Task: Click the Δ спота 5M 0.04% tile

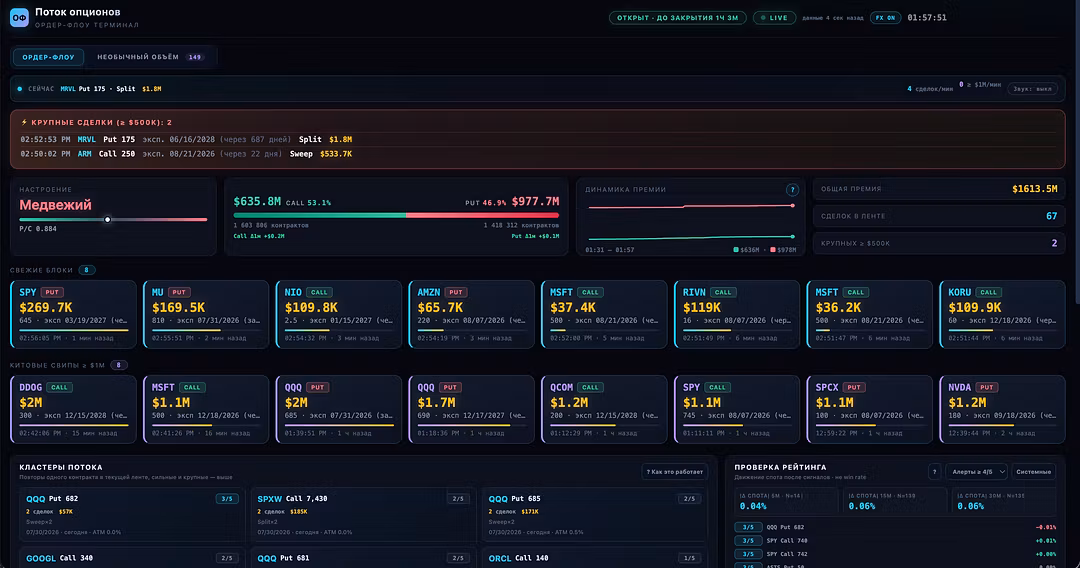Action: [x=786, y=501]
